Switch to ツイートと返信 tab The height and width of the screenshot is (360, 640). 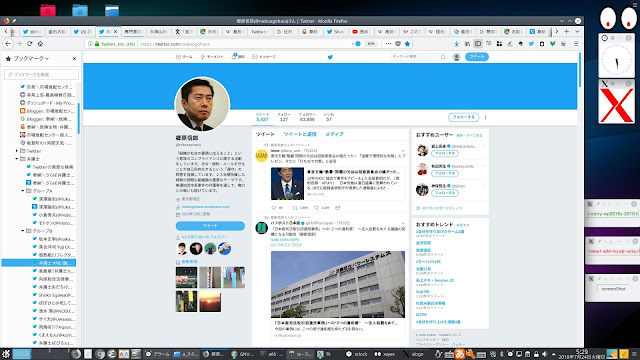[x=300, y=134]
